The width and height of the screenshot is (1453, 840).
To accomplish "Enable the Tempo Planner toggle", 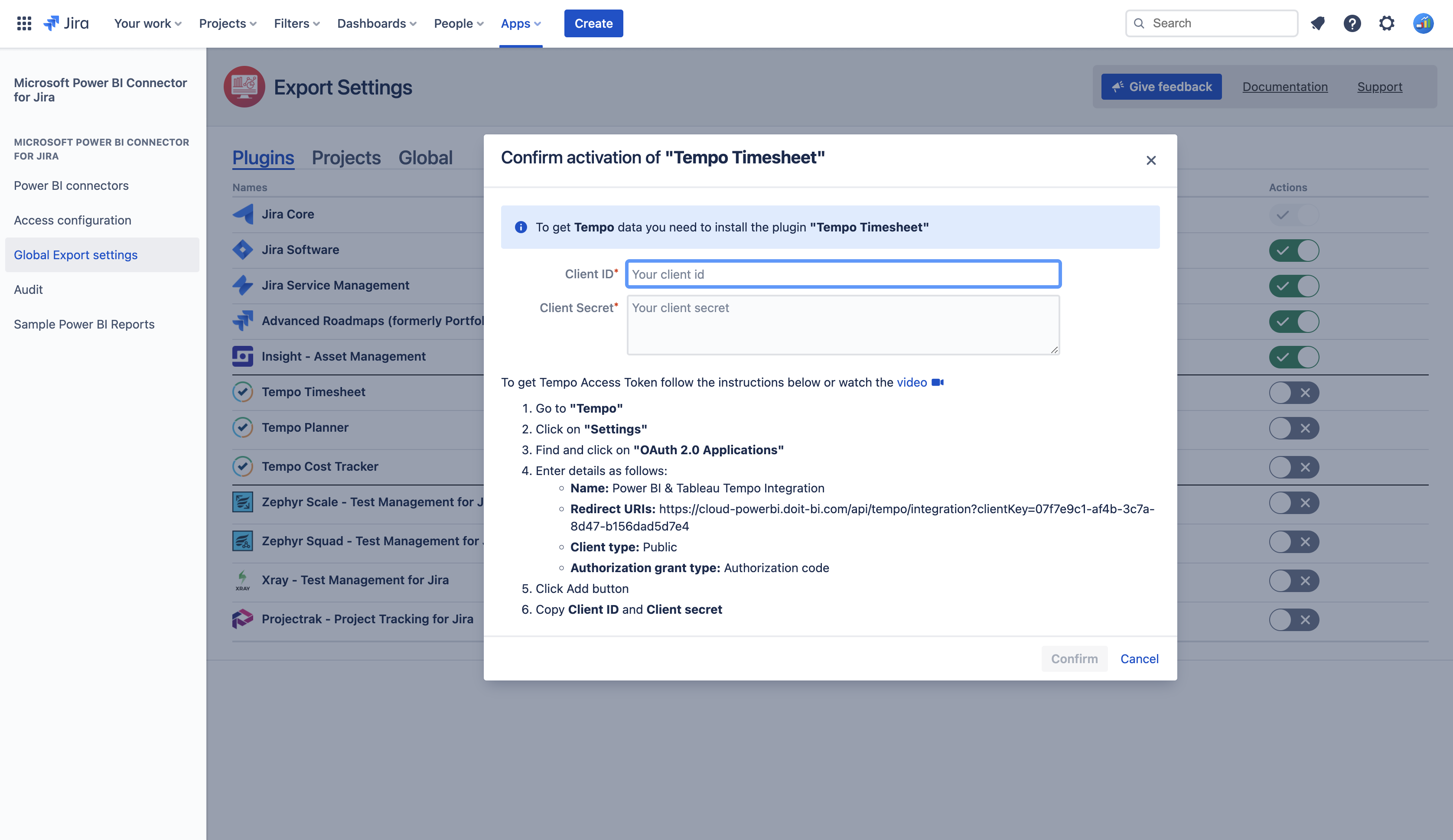I will point(1293,428).
